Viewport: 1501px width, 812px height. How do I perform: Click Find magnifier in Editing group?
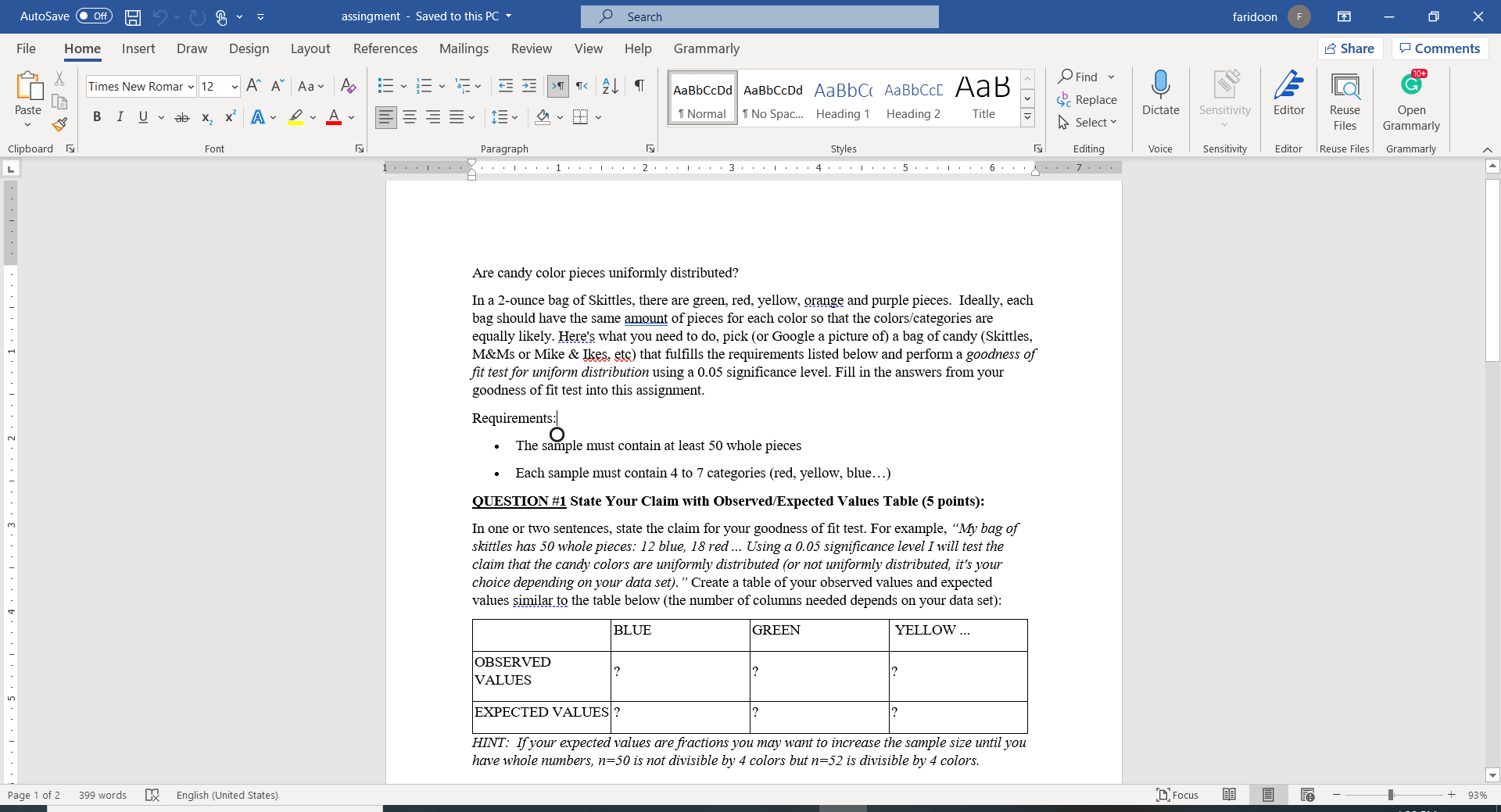(x=1078, y=77)
